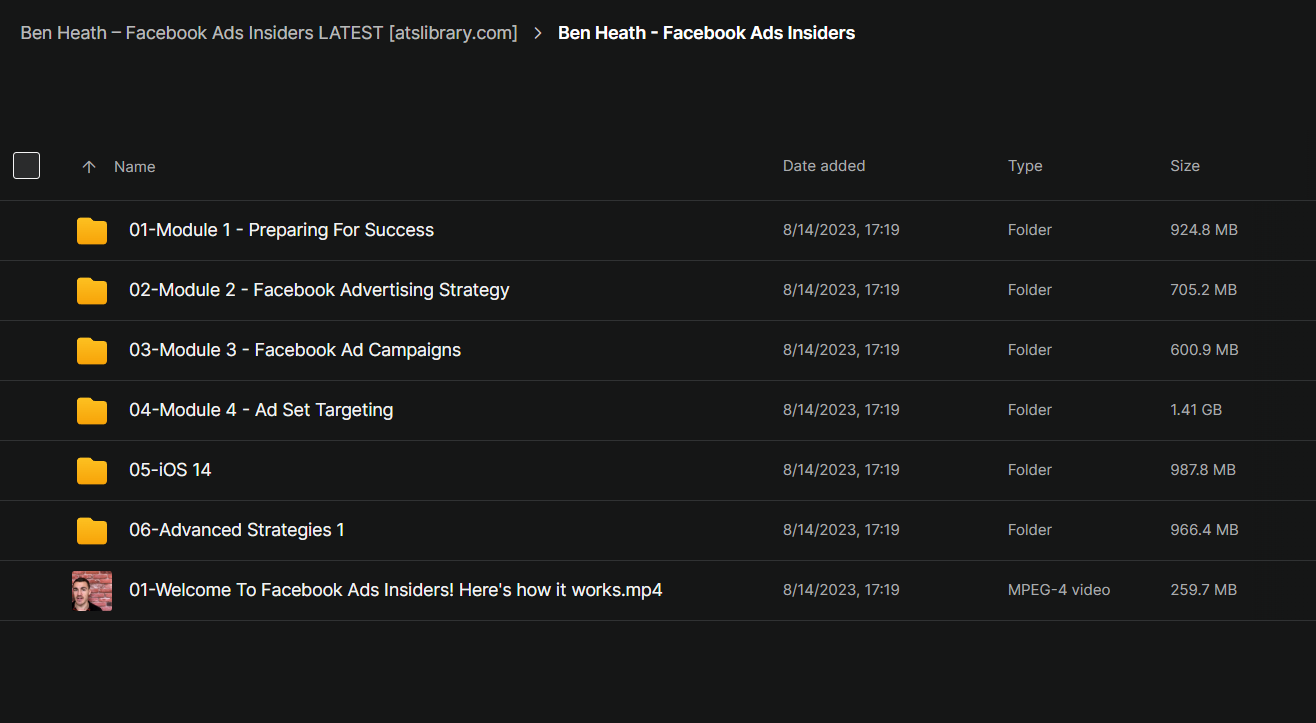Click the 966.4 MB size value
The image size is (1316, 723).
(x=1204, y=530)
